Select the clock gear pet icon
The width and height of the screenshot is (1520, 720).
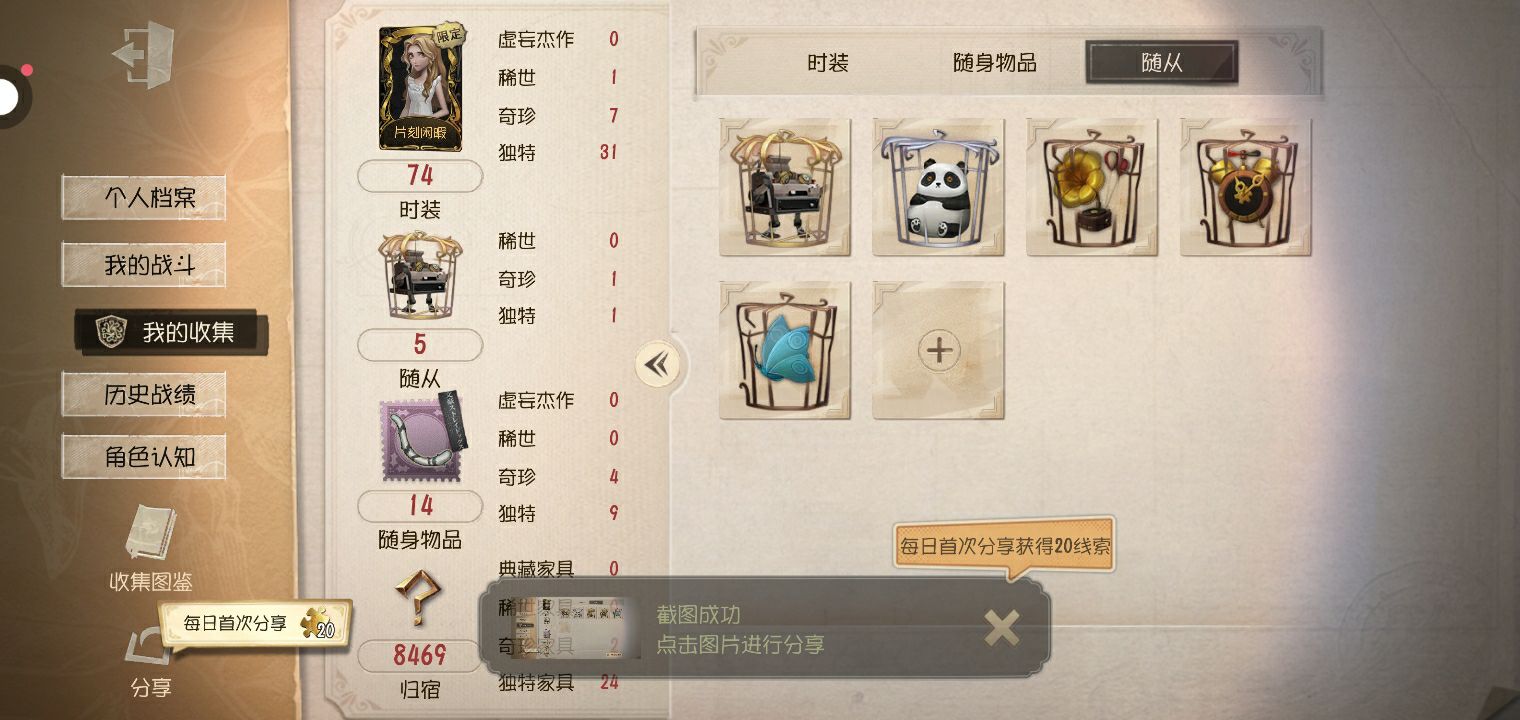click(1245, 187)
